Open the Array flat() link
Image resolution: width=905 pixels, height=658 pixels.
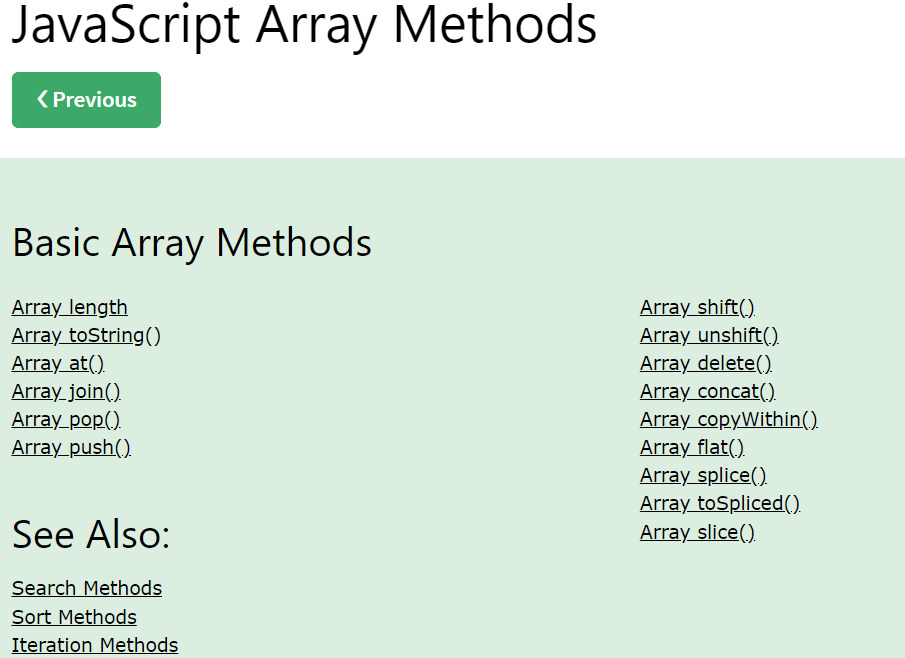[x=692, y=447]
